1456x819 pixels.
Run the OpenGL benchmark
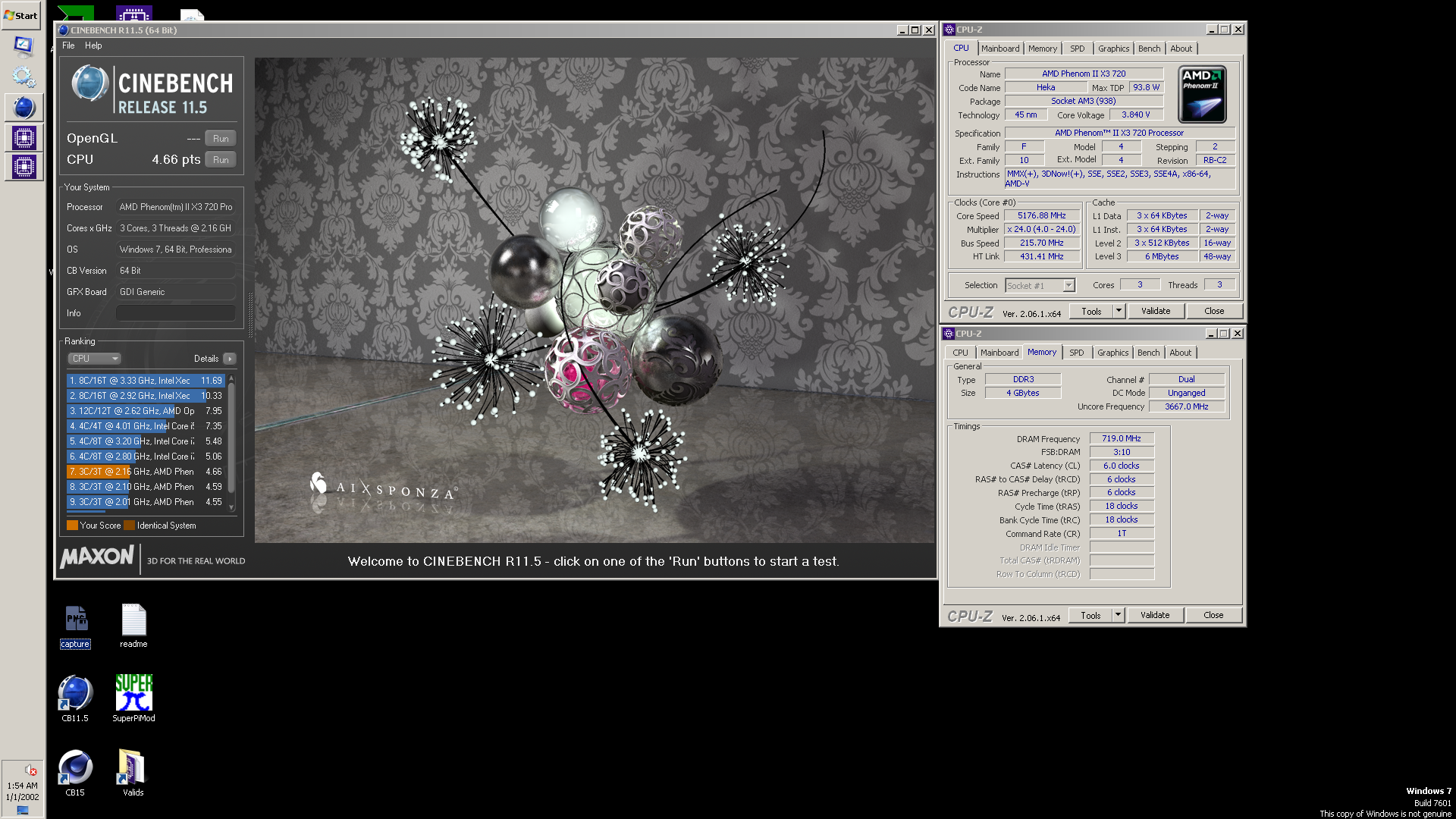coord(221,139)
